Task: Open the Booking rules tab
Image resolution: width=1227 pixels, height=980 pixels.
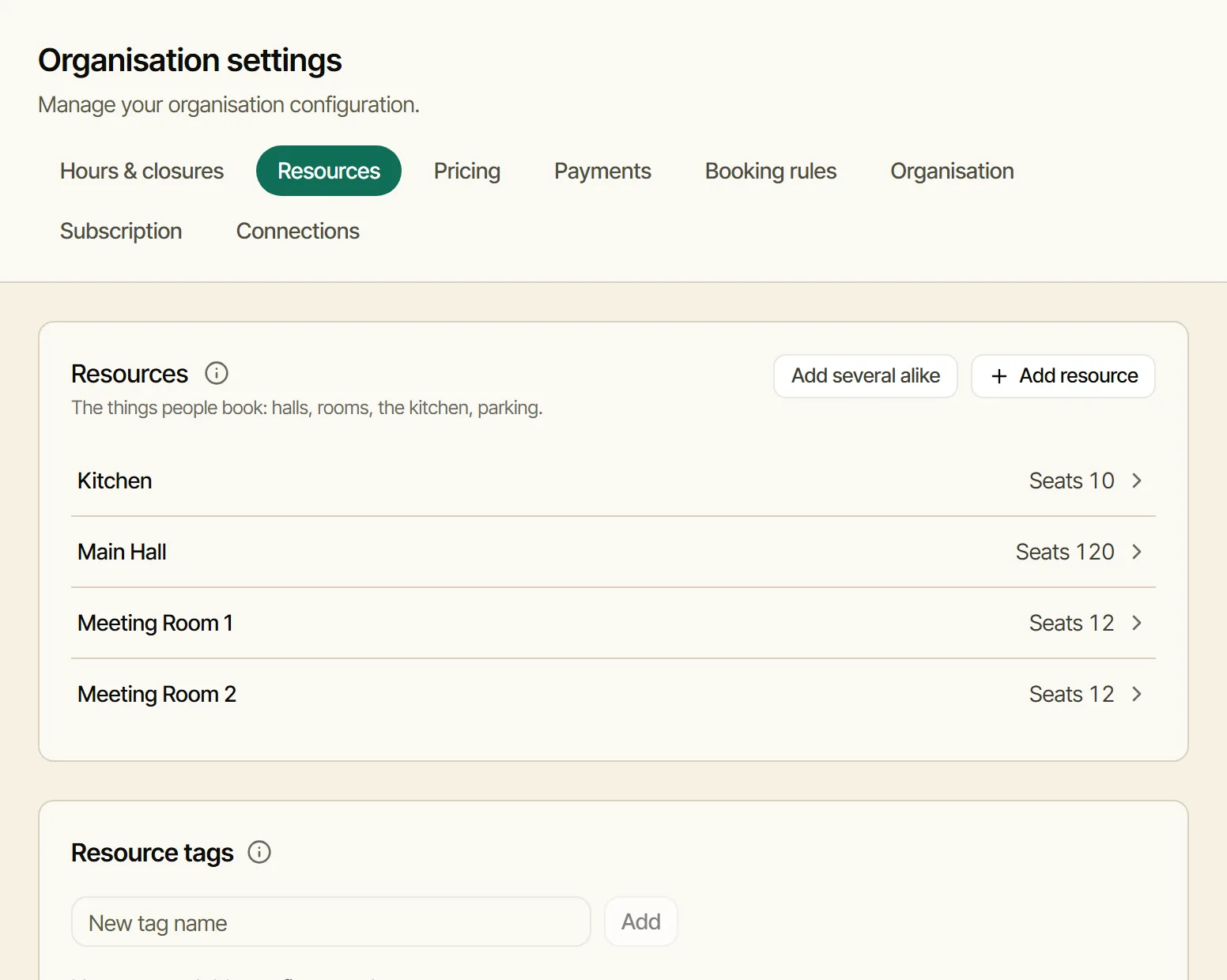Action: click(x=771, y=171)
